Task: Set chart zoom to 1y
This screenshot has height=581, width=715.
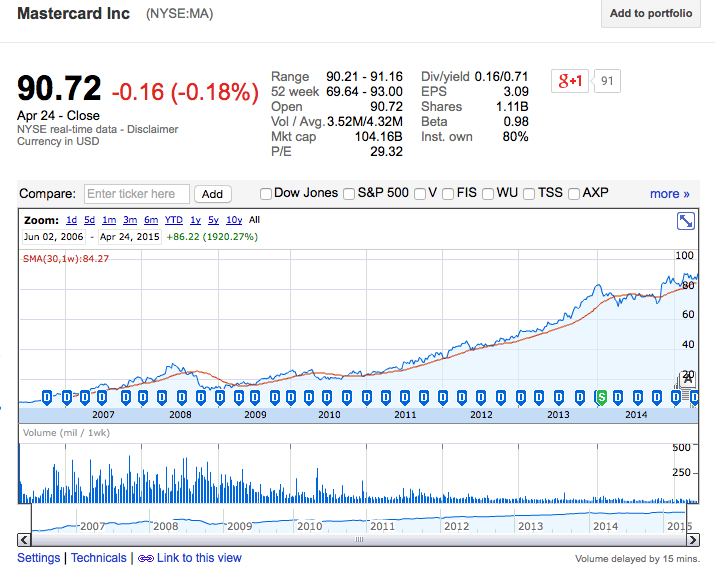Action: click(x=195, y=220)
